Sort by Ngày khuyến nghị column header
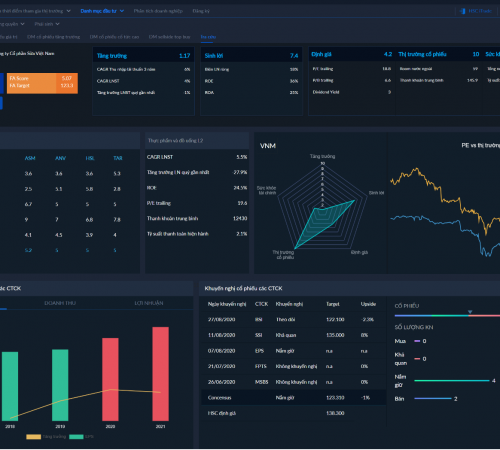 pos(227,304)
